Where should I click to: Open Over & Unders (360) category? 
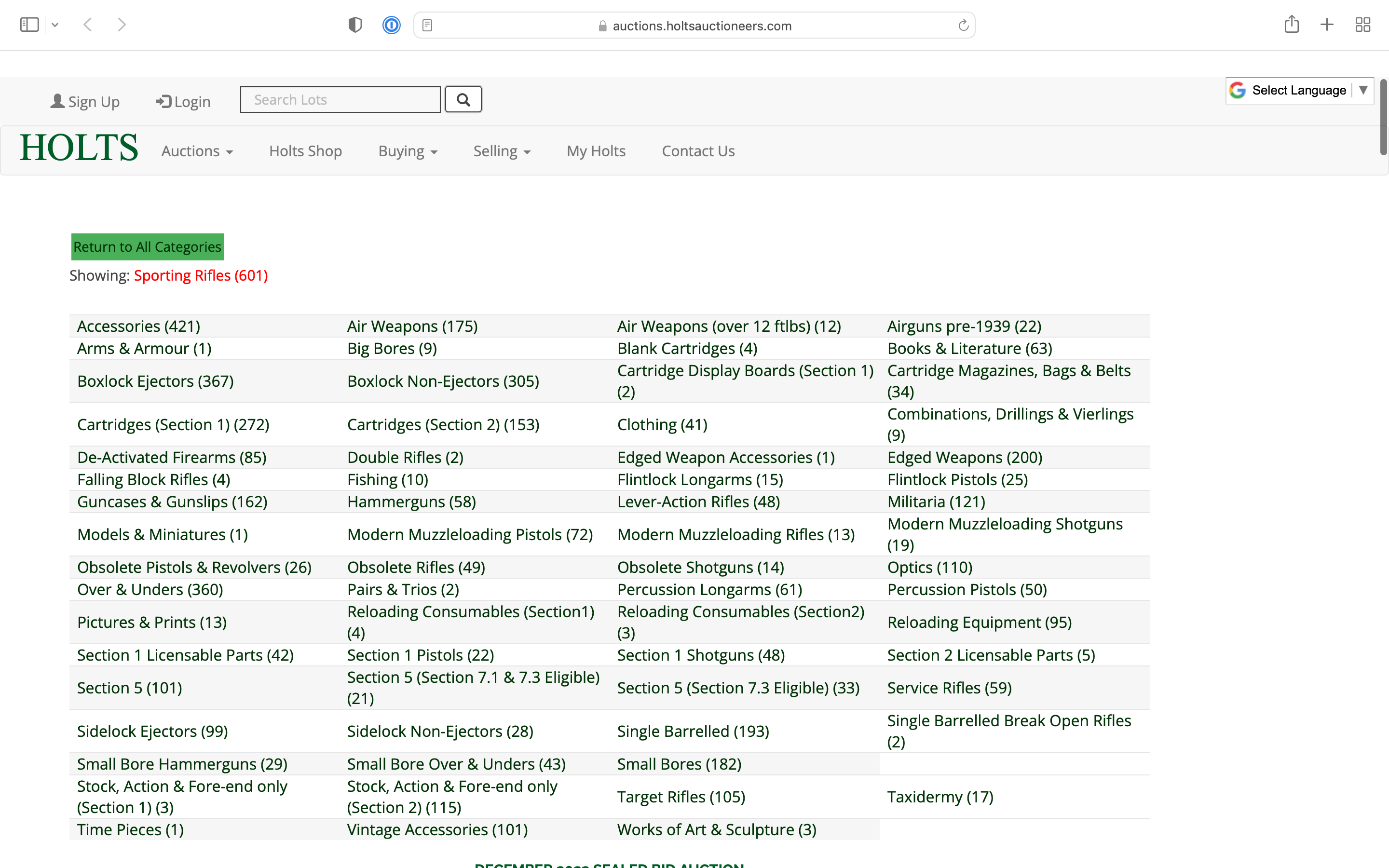150,590
